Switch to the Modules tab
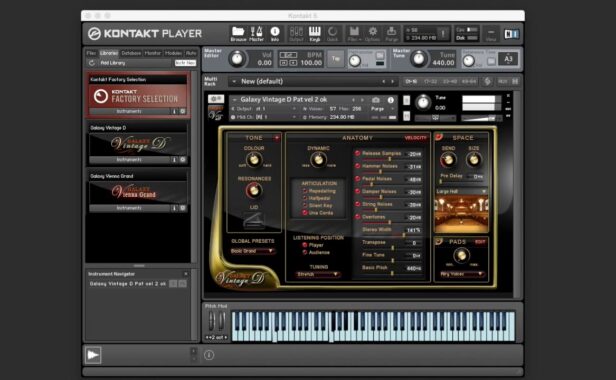 (x=173, y=53)
